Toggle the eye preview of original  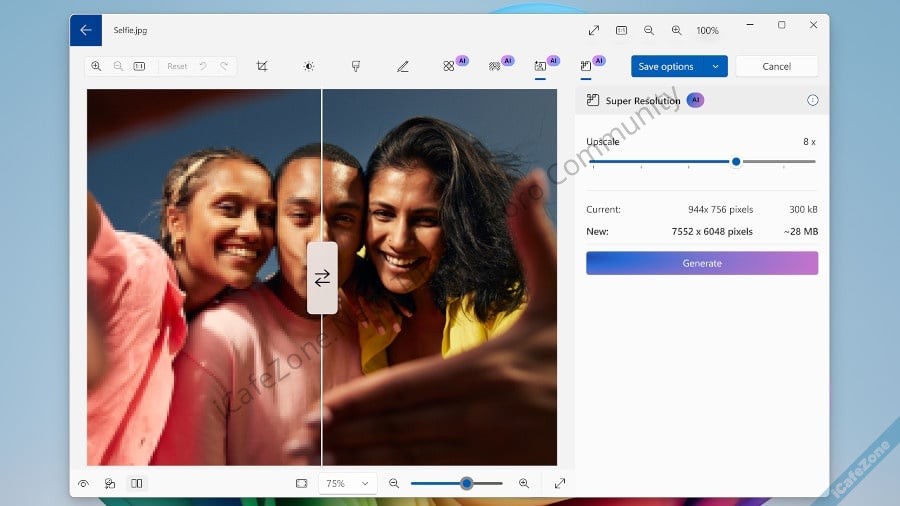84,483
